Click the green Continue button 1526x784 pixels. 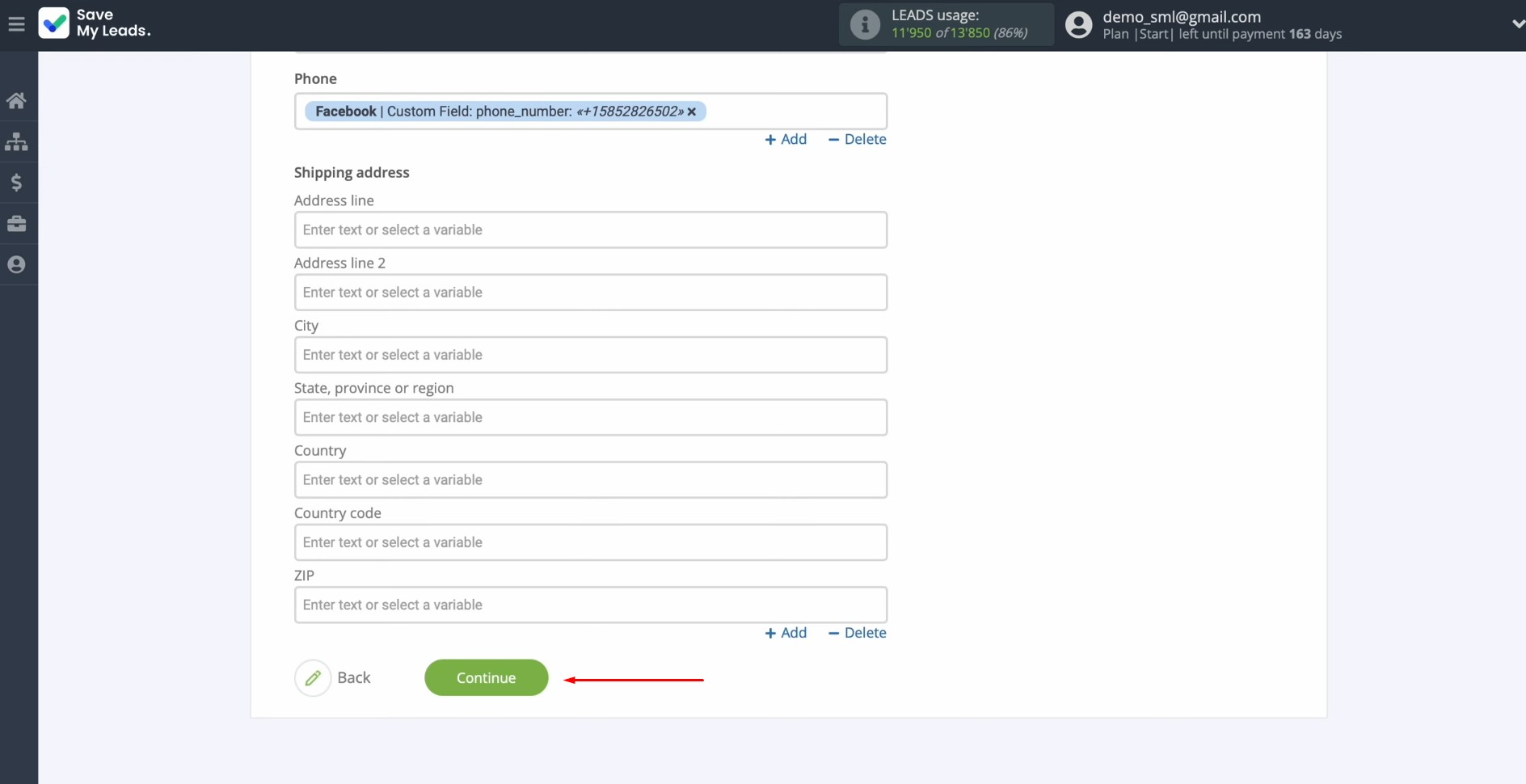pos(487,677)
